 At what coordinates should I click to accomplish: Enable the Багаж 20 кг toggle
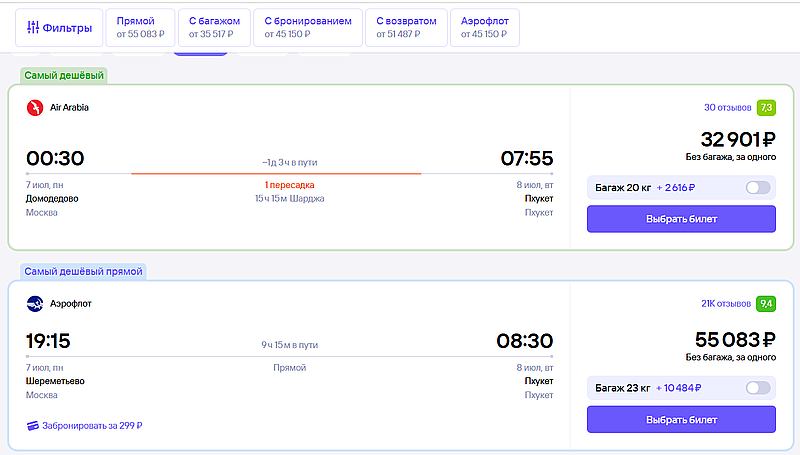(758, 188)
